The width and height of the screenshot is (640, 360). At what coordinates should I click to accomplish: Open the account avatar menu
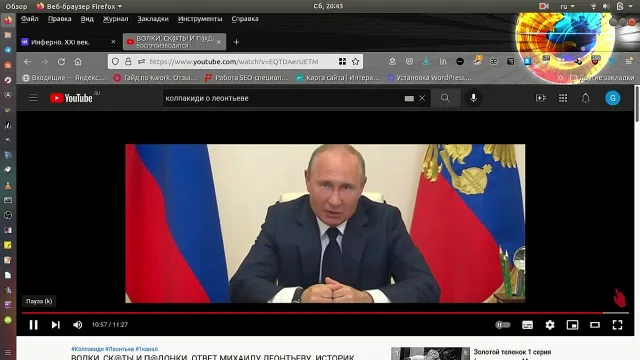click(x=612, y=98)
